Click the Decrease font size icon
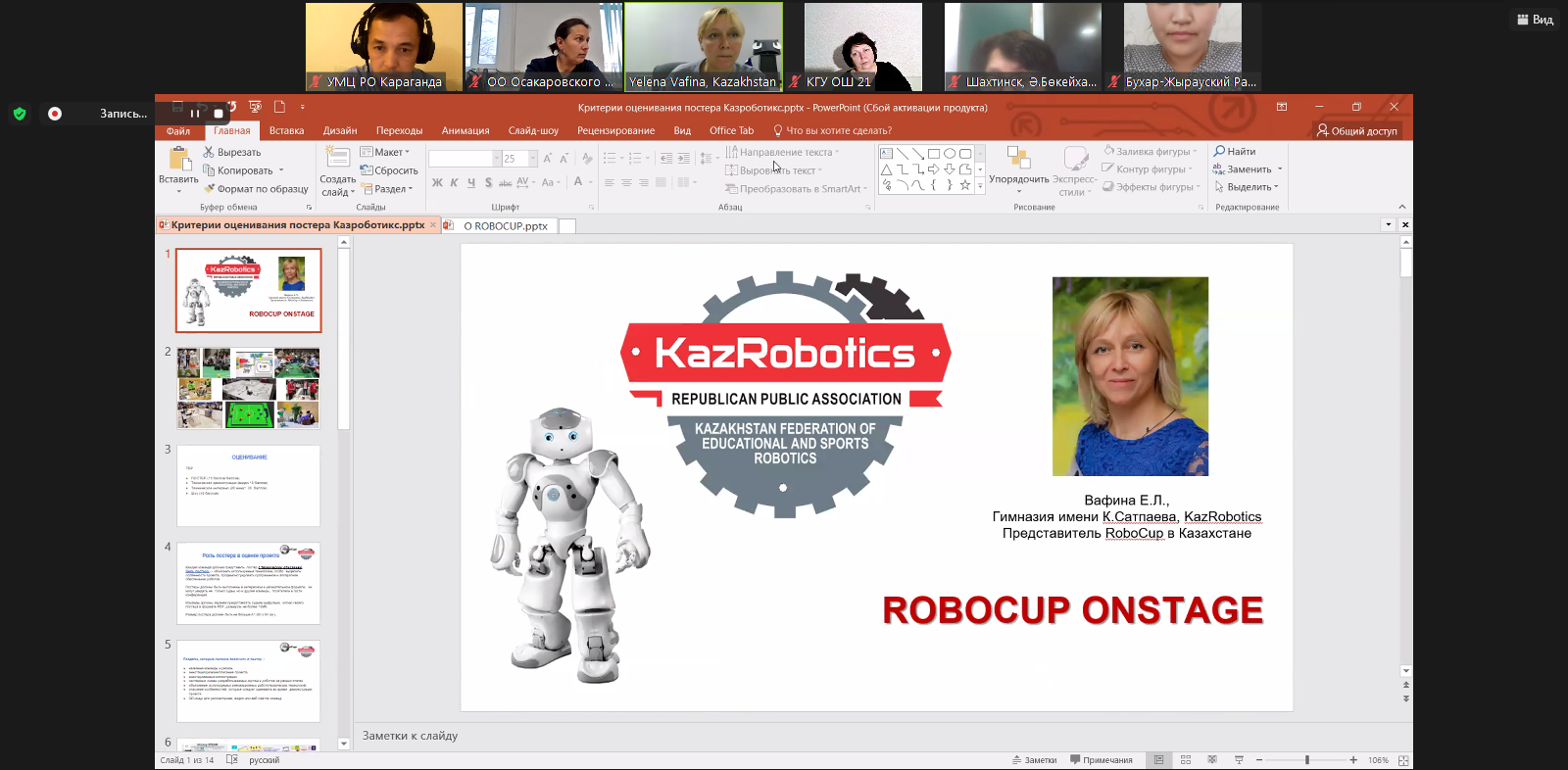 coord(563,158)
